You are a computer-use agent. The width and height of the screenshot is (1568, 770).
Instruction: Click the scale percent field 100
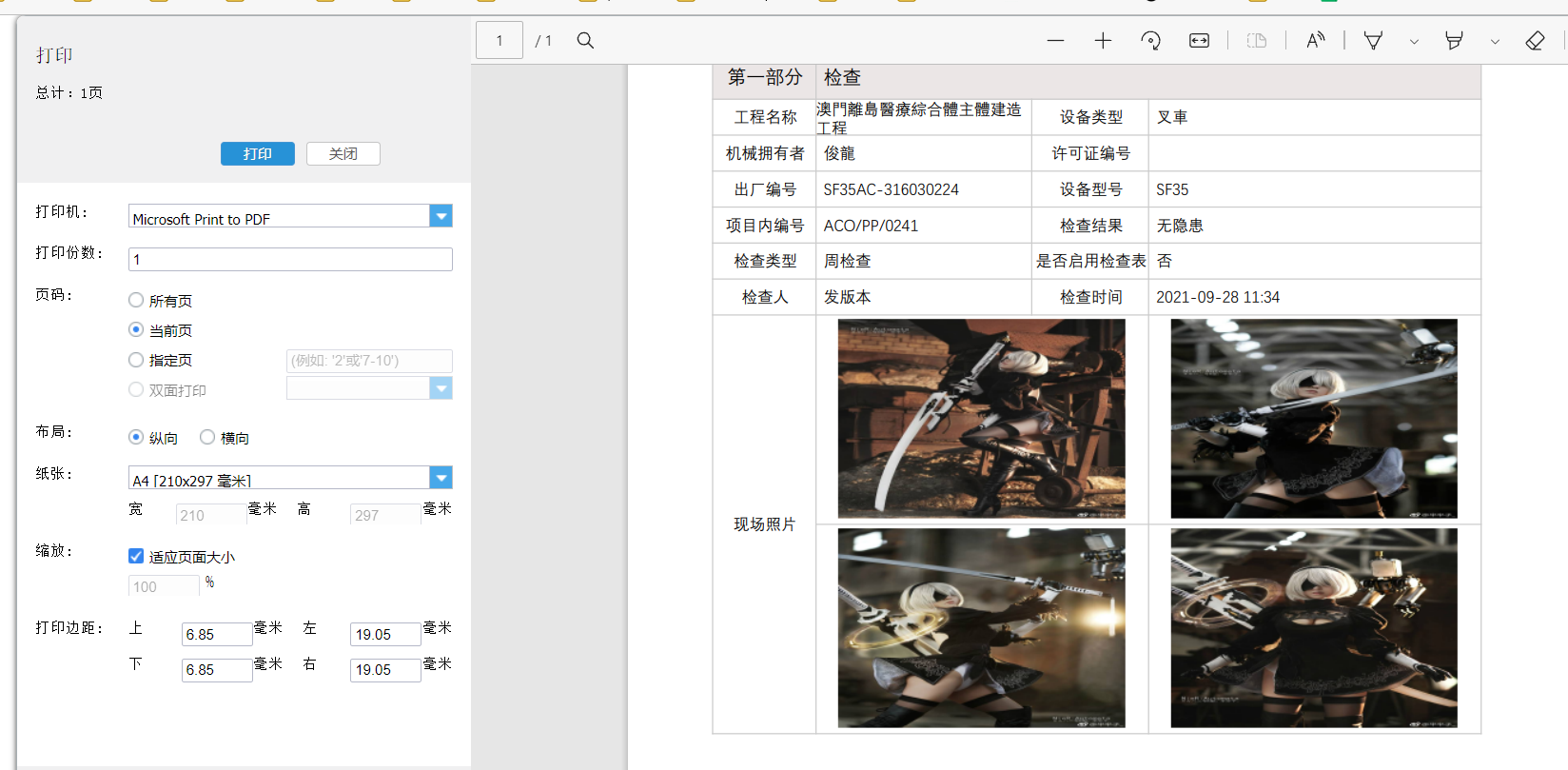tap(164, 586)
